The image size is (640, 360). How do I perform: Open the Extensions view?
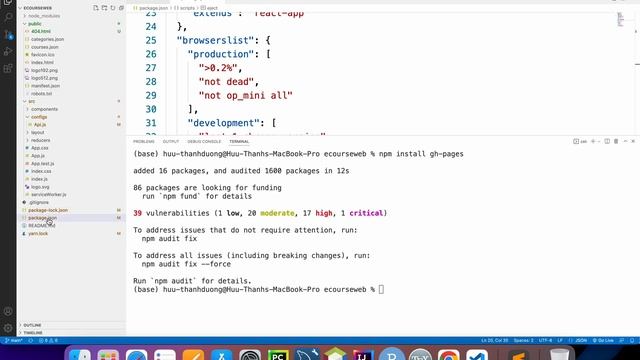click(8, 68)
